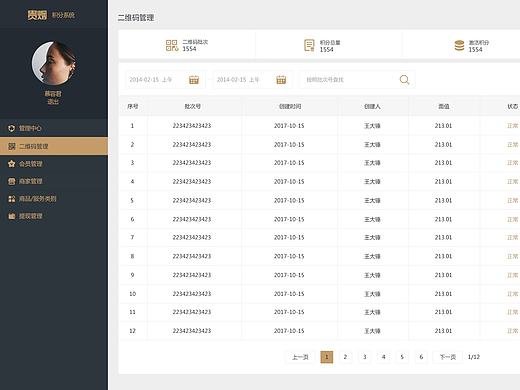Click batch number 223423423423 in row 12
The height and width of the screenshot is (390, 520).
192,331
